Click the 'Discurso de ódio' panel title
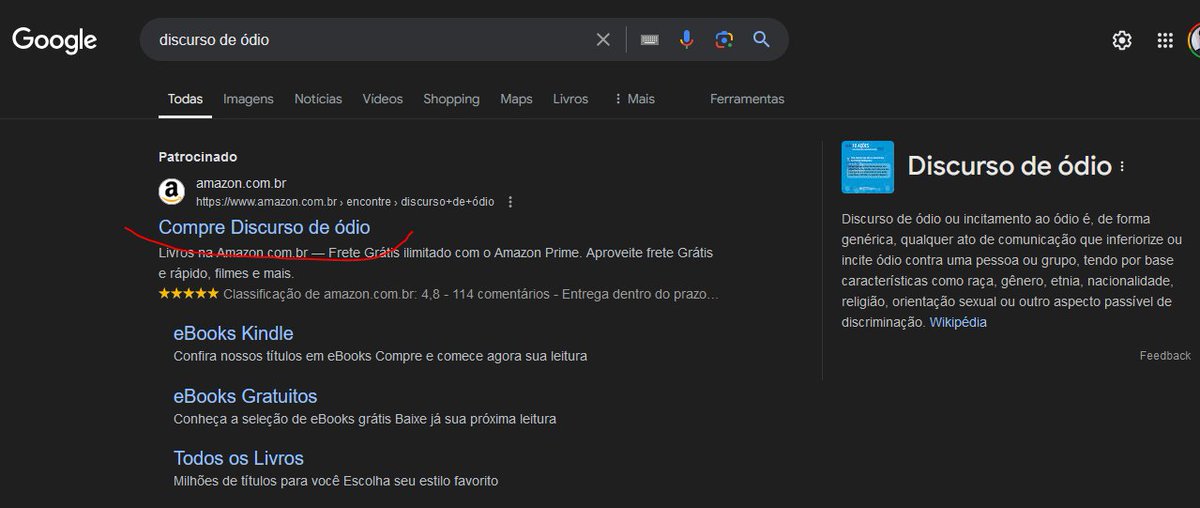 coord(1009,166)
